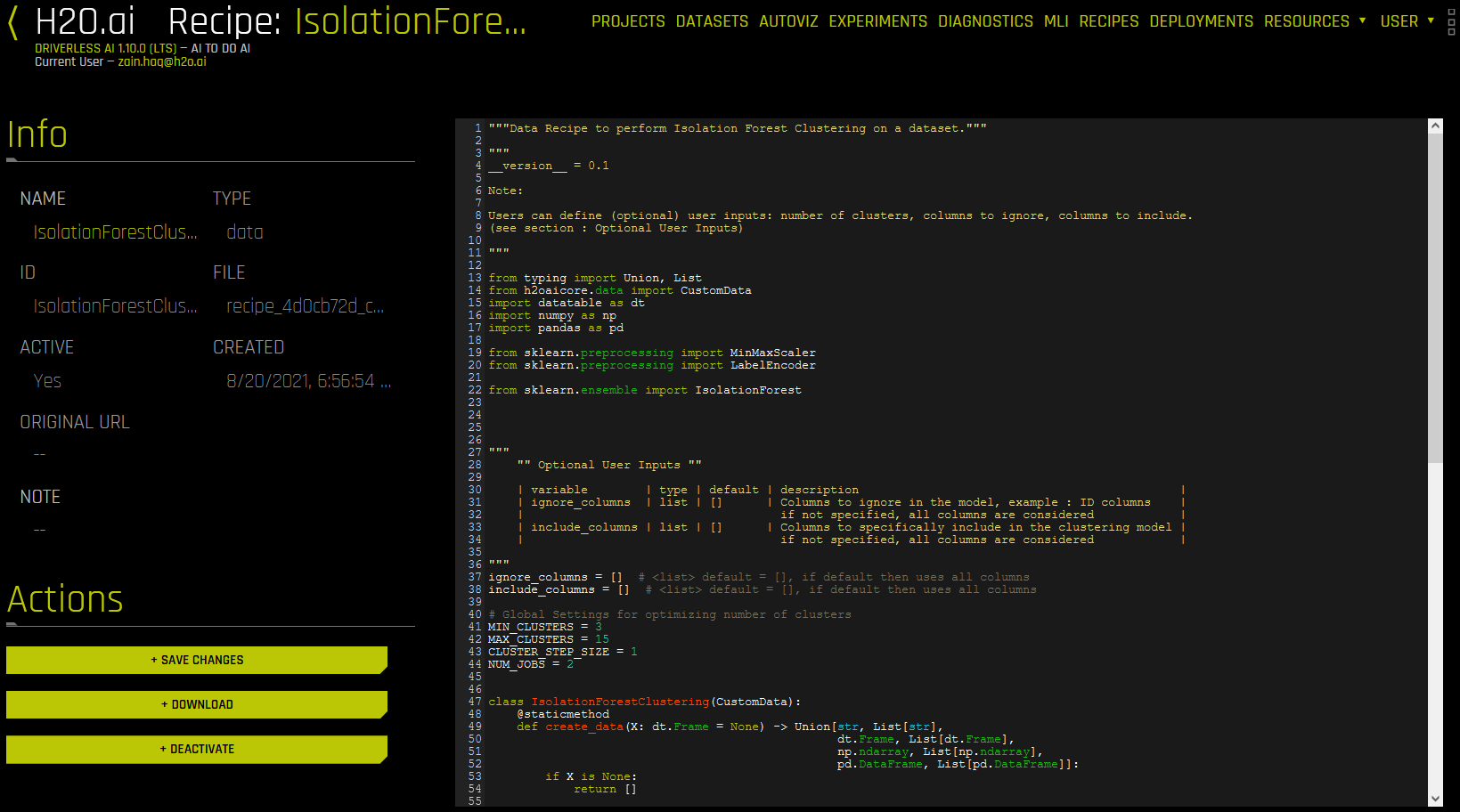Click the CustomData import line
The height and width of the screenshot is (812, 1460).
[x=620, y=290]
